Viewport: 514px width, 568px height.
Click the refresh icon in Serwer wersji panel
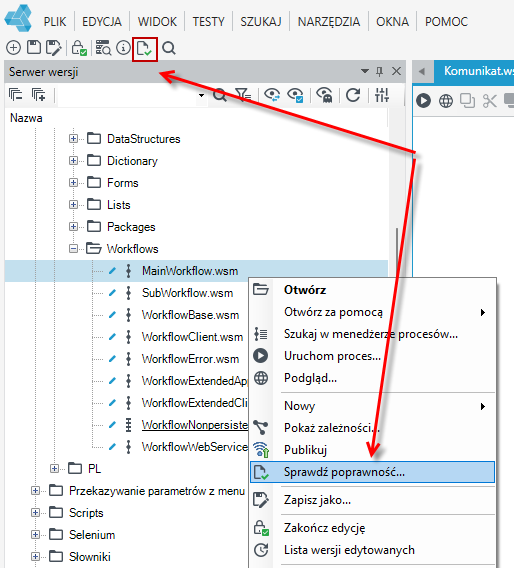(353, 95)
